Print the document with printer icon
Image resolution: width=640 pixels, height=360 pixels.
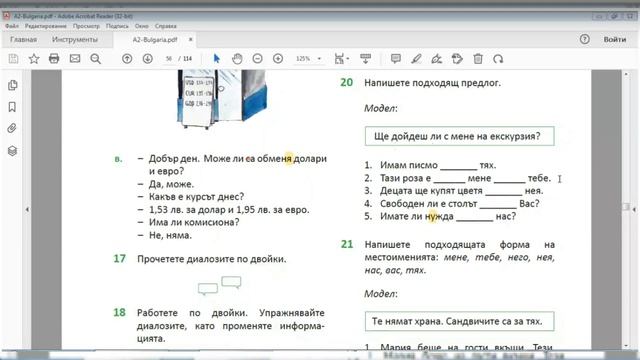click(54, 59)
